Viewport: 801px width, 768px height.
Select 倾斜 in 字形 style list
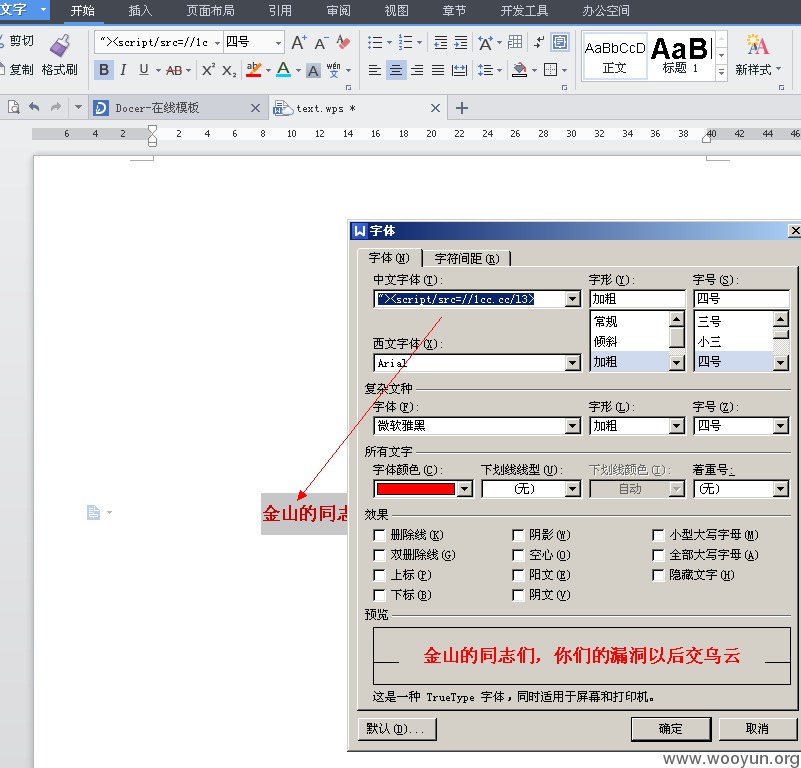point(629,341)
